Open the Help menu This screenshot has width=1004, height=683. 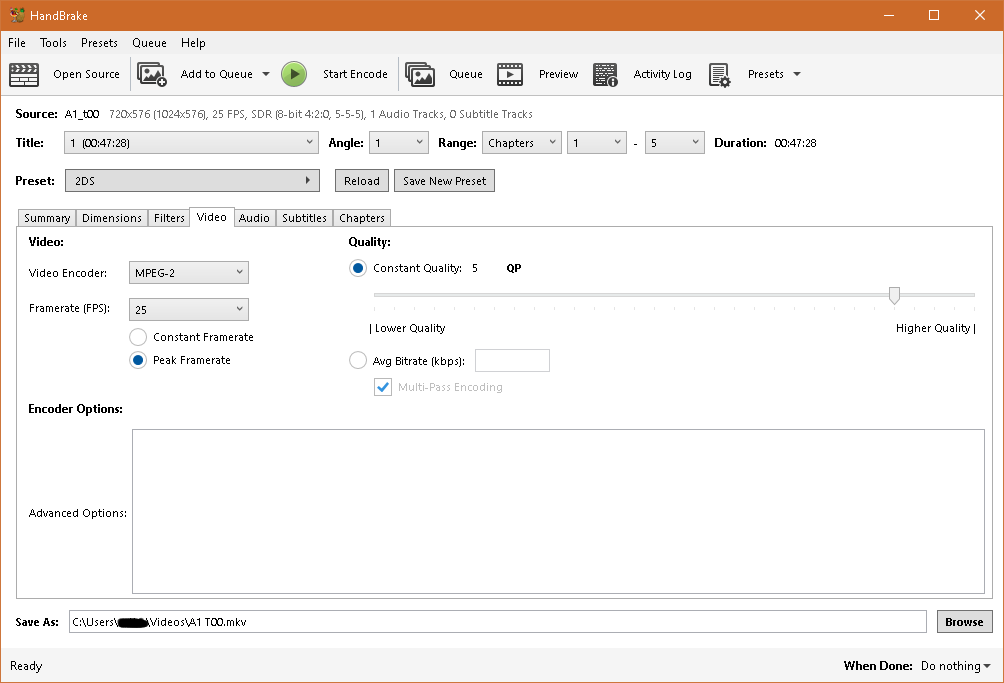coord(193,43)
